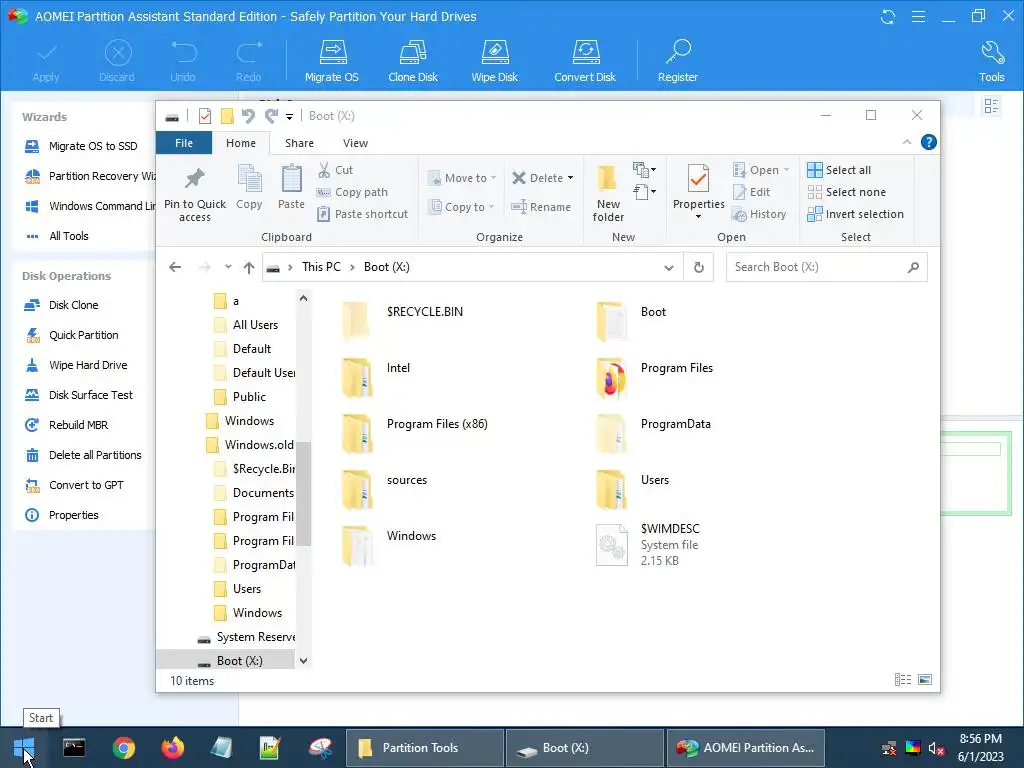Expand the Properties ribbon dropdown
Image resolution: width=1024 pixels, height=768 pixels.
click(x=698, y=217)
